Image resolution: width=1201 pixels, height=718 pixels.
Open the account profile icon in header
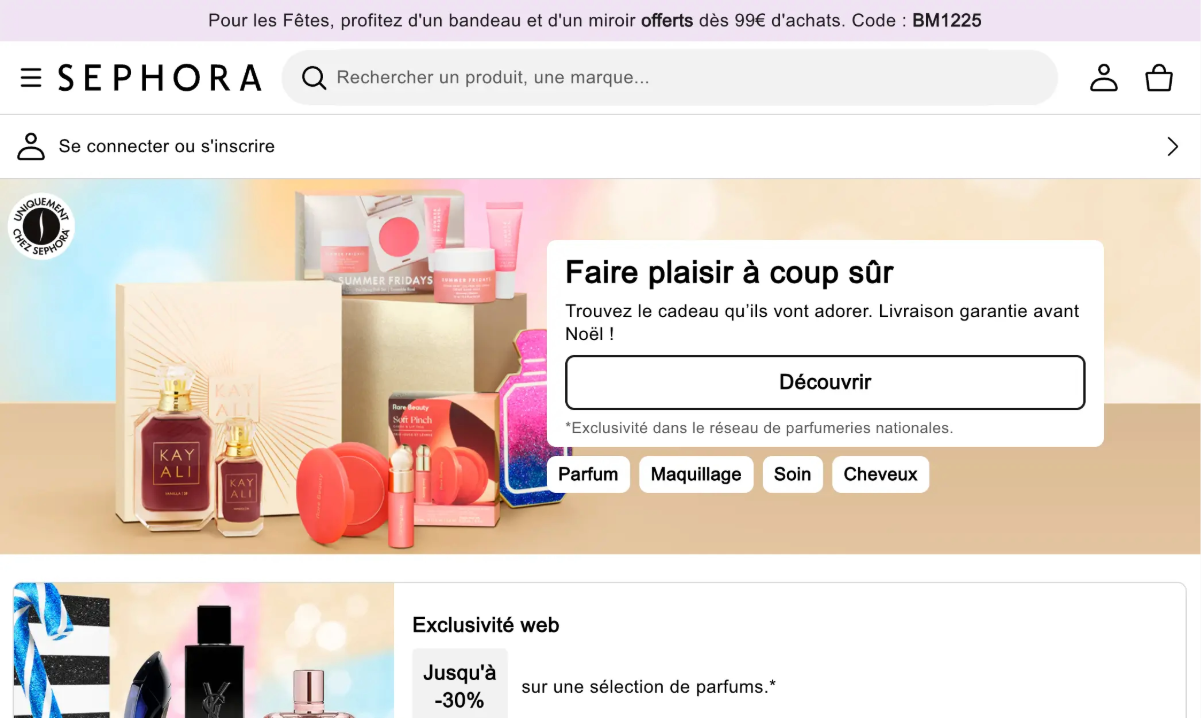pyautogui.click(x=1104, y=78)
